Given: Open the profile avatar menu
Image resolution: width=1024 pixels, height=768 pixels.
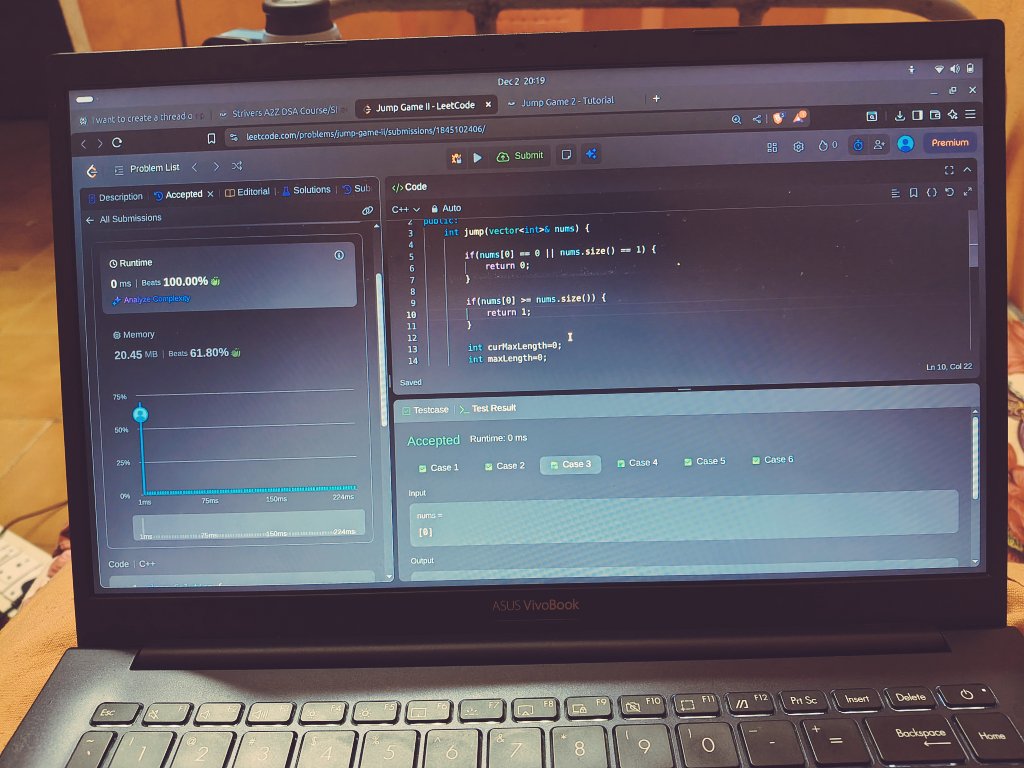Looking at the screenshot, I should tap(905, 144).
